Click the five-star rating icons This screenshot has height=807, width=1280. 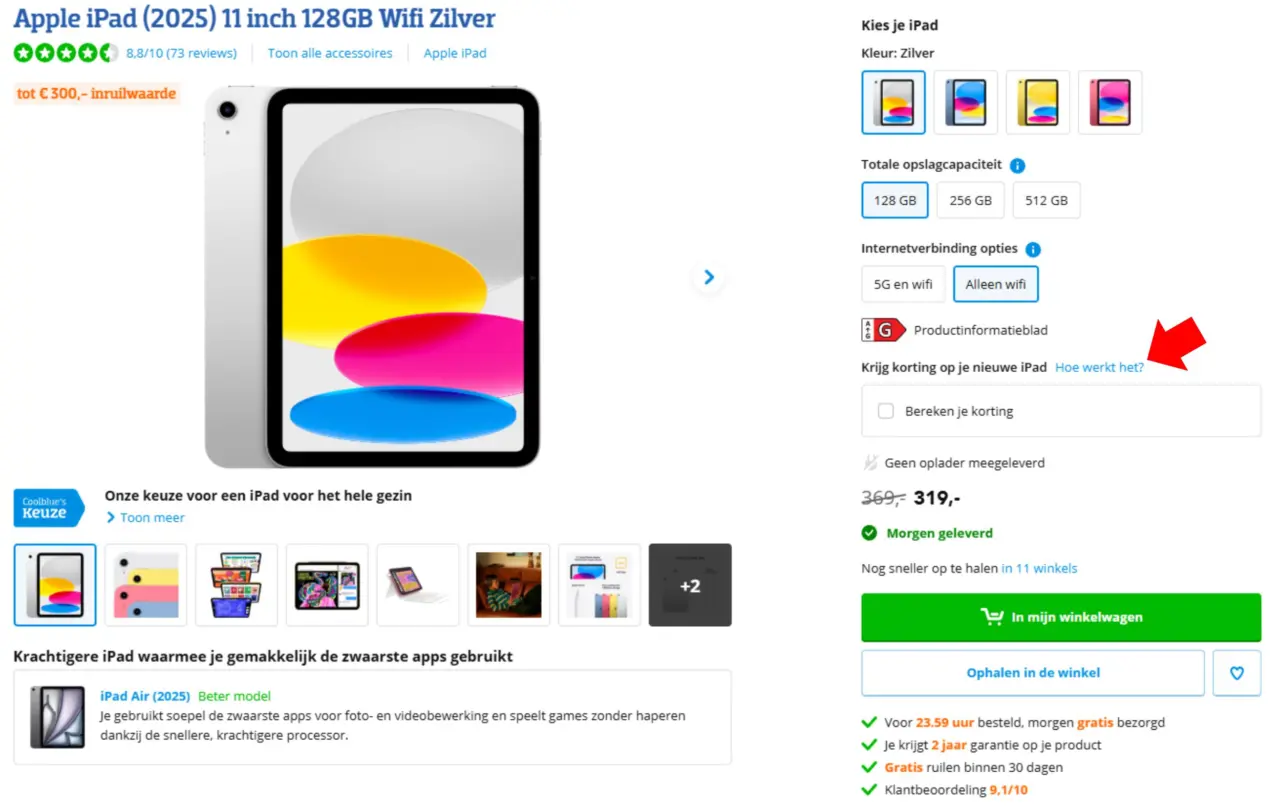click(x=66, y=53)
